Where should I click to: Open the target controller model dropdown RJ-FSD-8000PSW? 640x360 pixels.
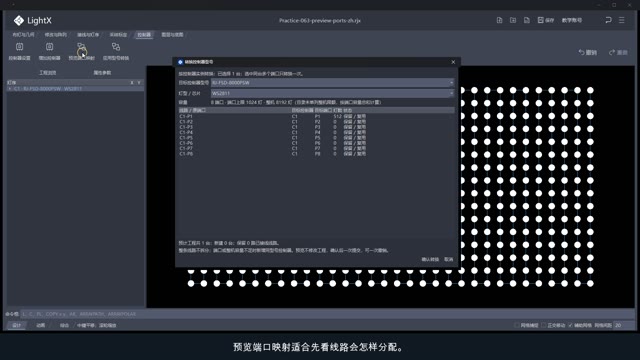(332, 83)
